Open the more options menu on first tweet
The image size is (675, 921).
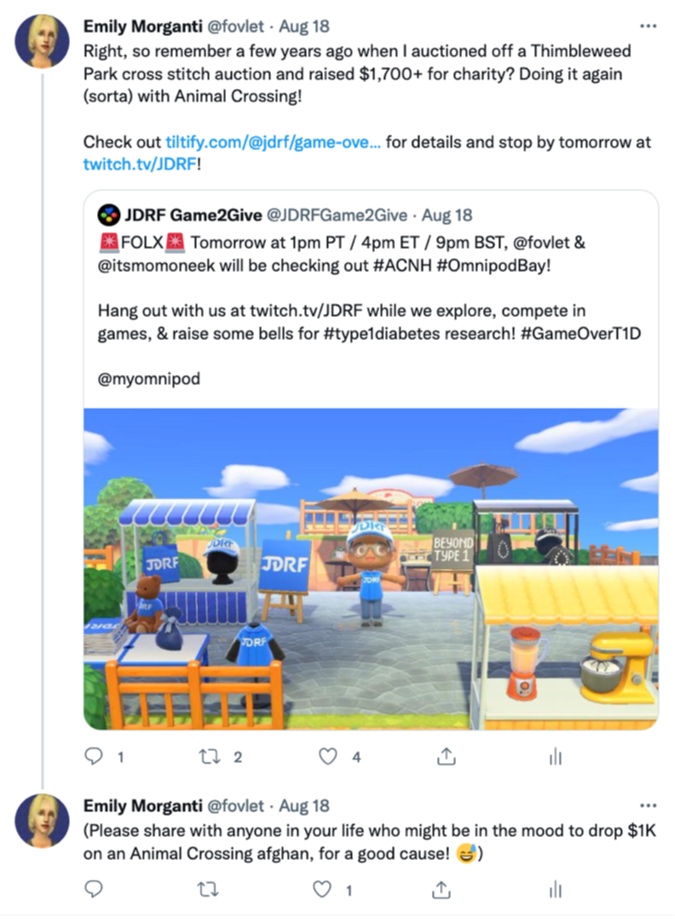(648, 26)
